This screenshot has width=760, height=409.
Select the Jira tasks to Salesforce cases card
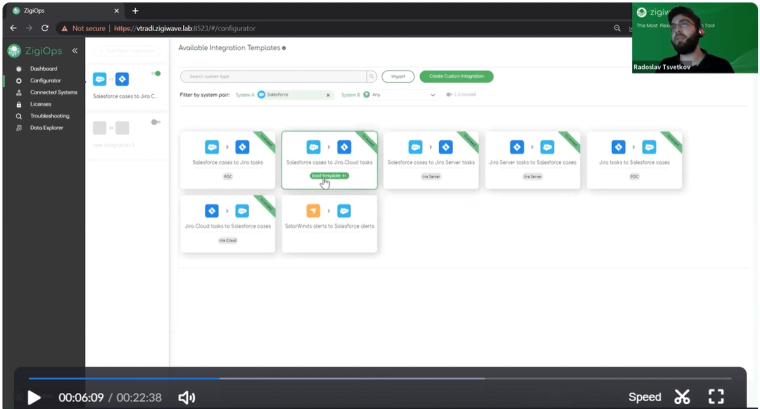[634, 160]
